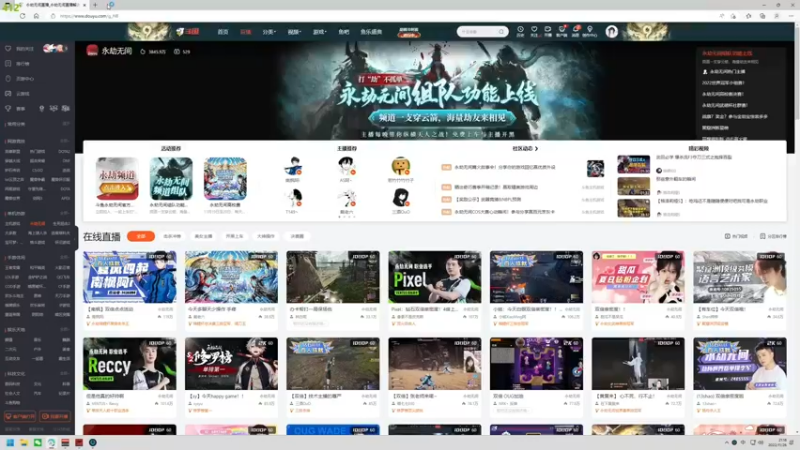Select the 美女主播 filter tab
Screen dimensions: 800x450
[203, 236]
